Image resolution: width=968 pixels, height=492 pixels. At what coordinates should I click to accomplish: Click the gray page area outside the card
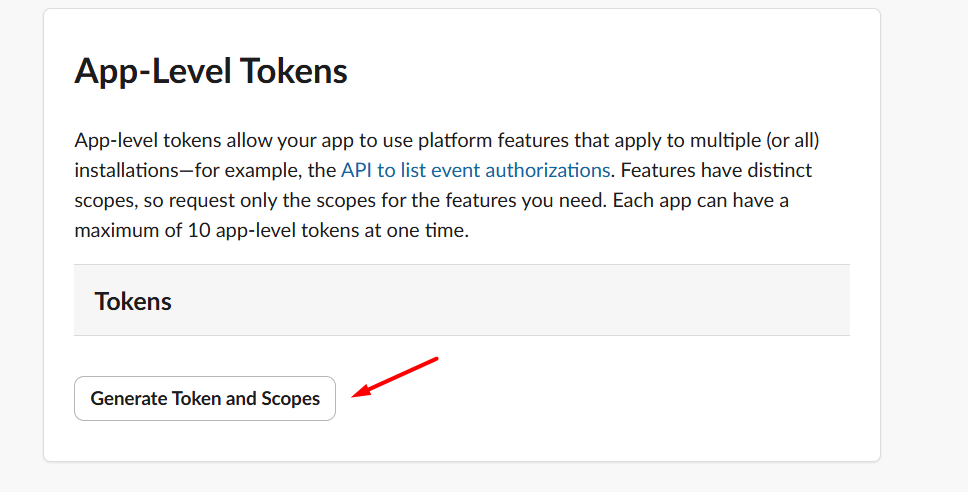pyautogui.click(x=925, y=250)
